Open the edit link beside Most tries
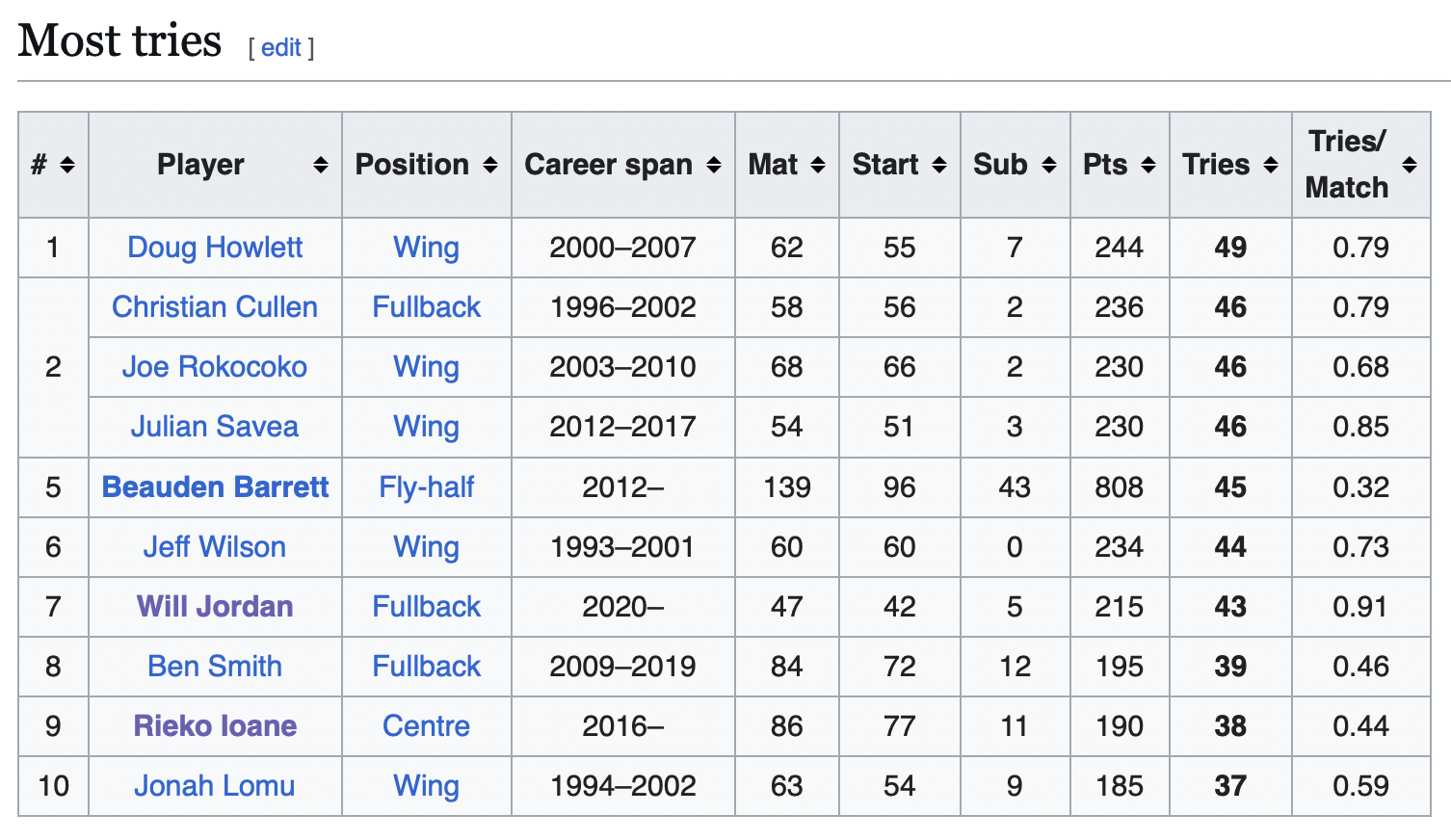 click(x=281, y=47)
